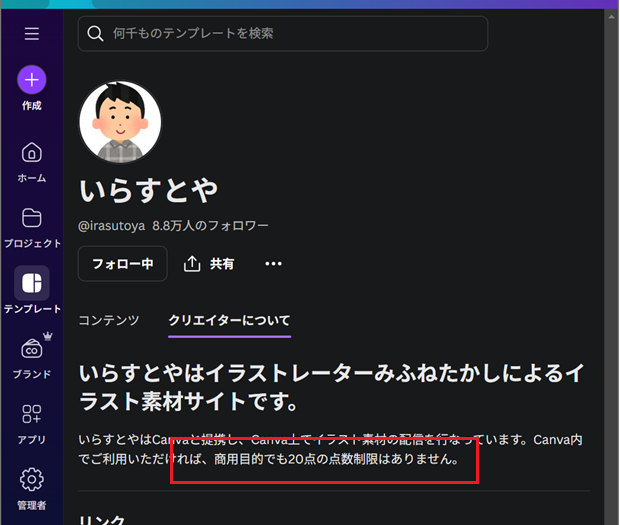The height and width of the screenshot is (525, 620).
Task: Open the hamburger menu icon
Action: point(32,34)
